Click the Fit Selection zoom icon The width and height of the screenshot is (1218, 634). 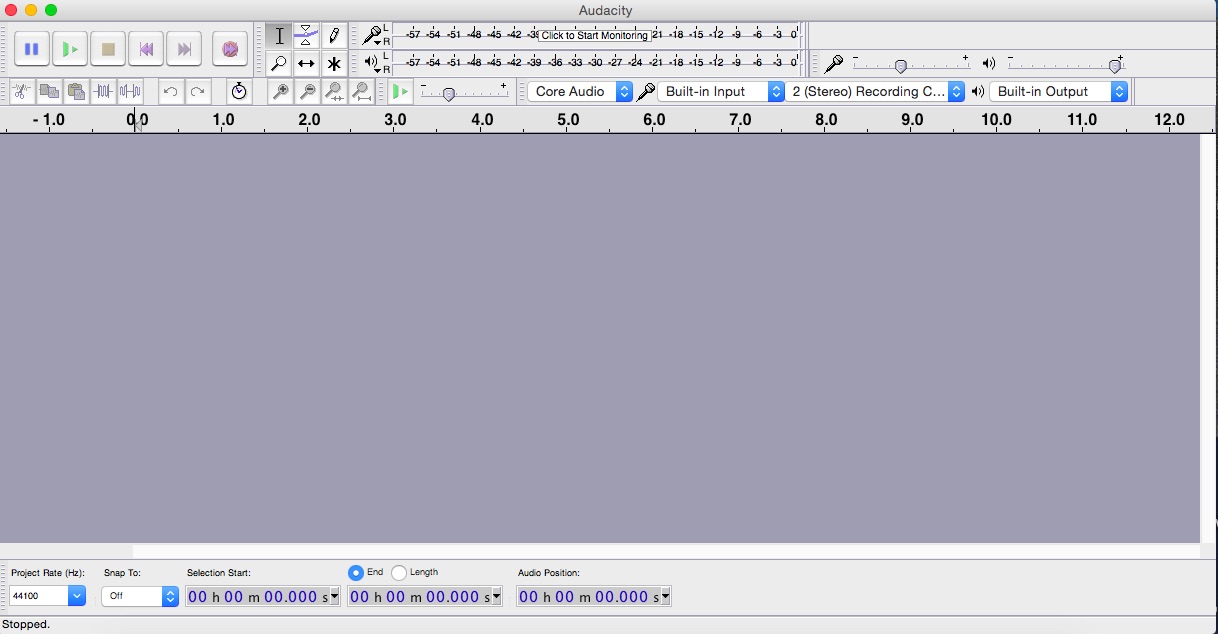click(335, 91)
